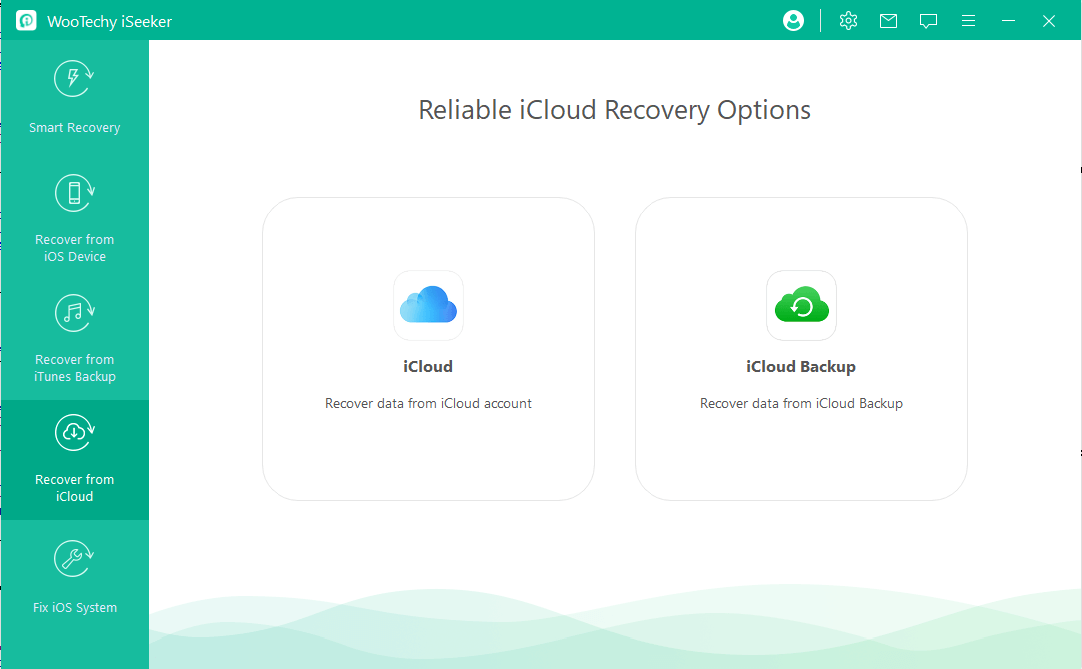The height and width of the screenshot is (669, 1082).
Task: Click the Fix iOS System wrench icon
Action: (74, 559)
